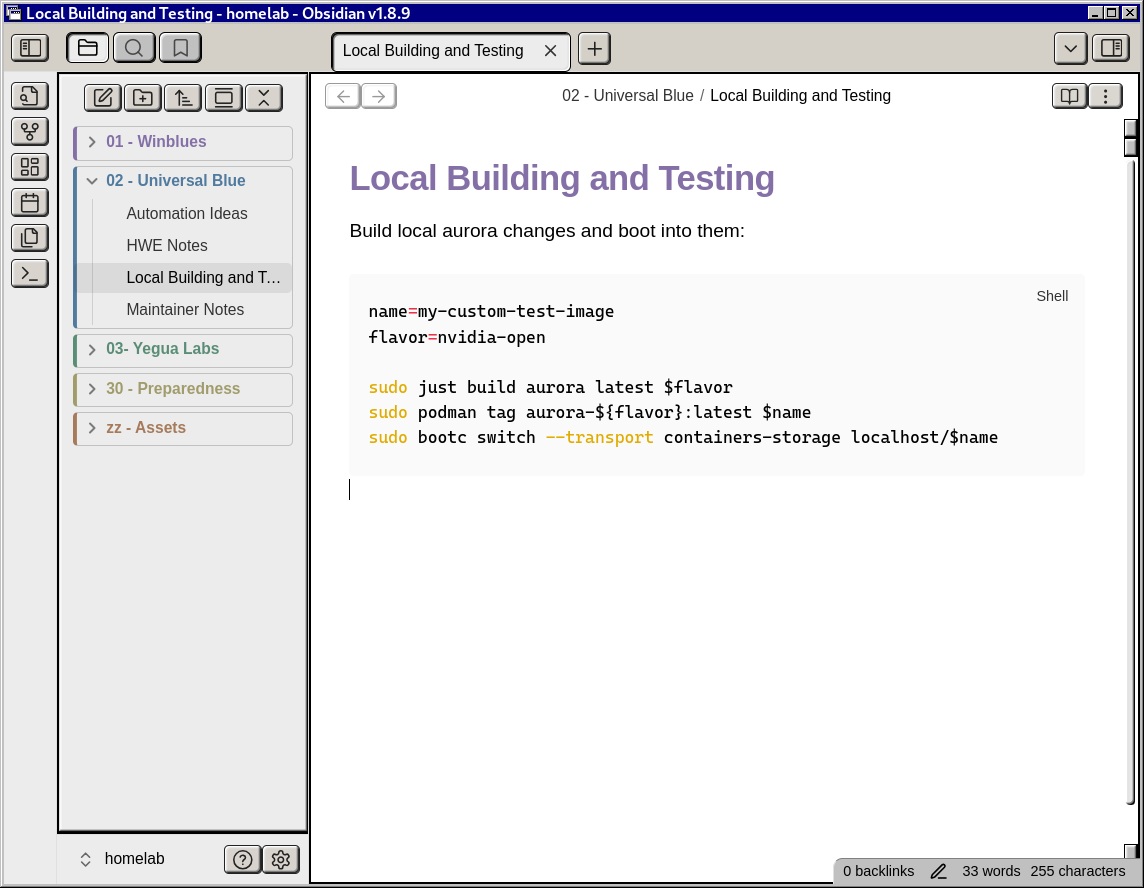
Task: Navigate back in note history
Action: point(343,96)
